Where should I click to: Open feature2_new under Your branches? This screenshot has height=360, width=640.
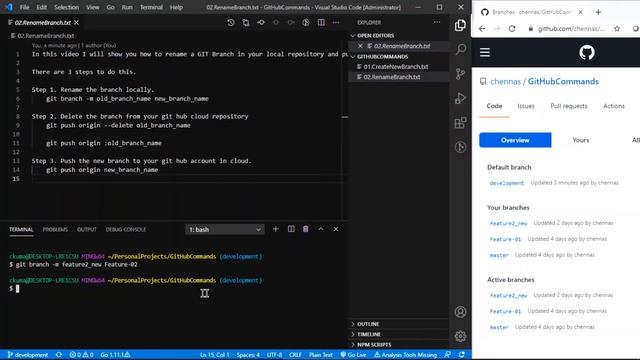pos(509,223)
